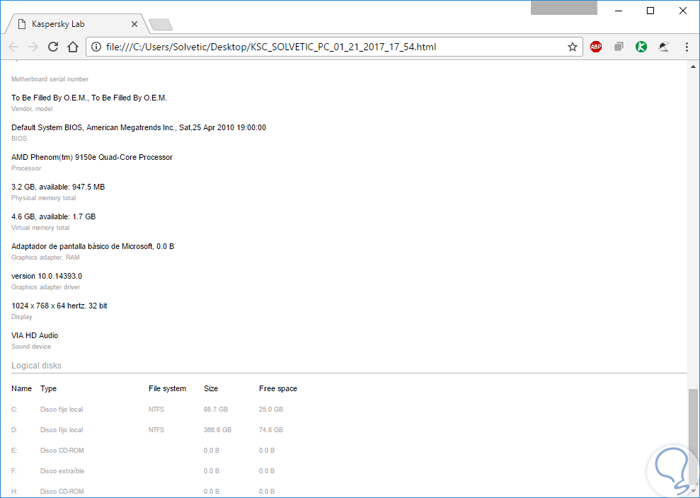Click the 'Free space' column header
The width and height of the screenshot is (700, 498).
(x=278, y=389)
